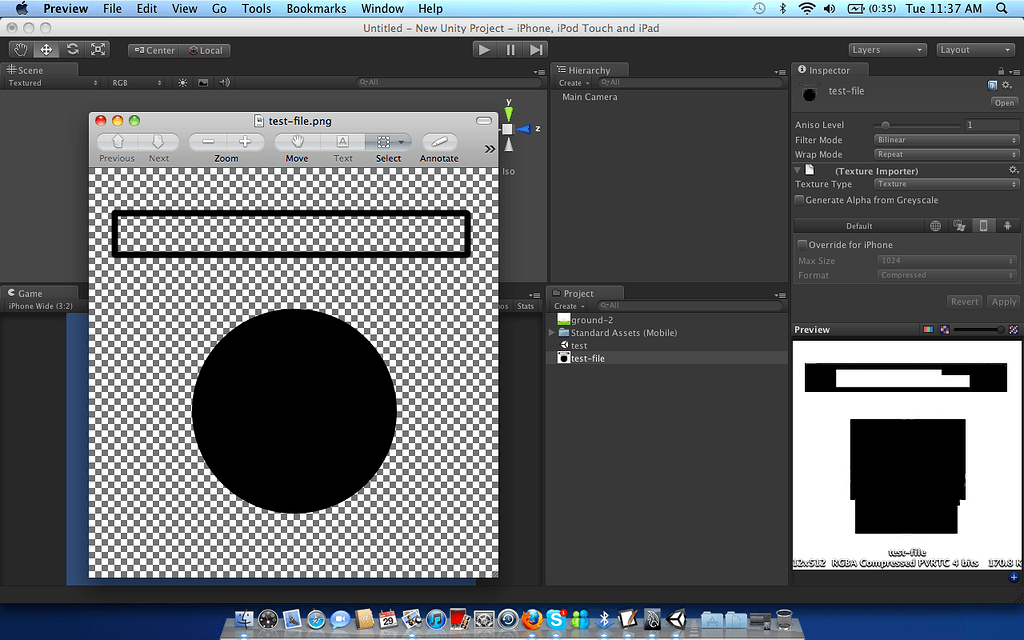This screenshot has width=1024, height=640.
Task: Check Override for iPhone
Action: coord(802,244)
